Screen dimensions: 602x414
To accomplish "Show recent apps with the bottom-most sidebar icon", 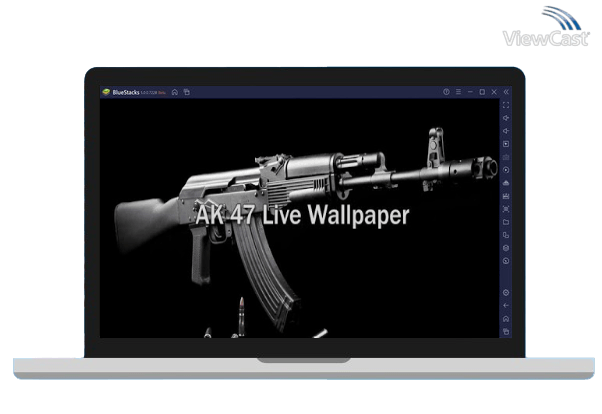I will pyautogui.click(x=506, y=331).
